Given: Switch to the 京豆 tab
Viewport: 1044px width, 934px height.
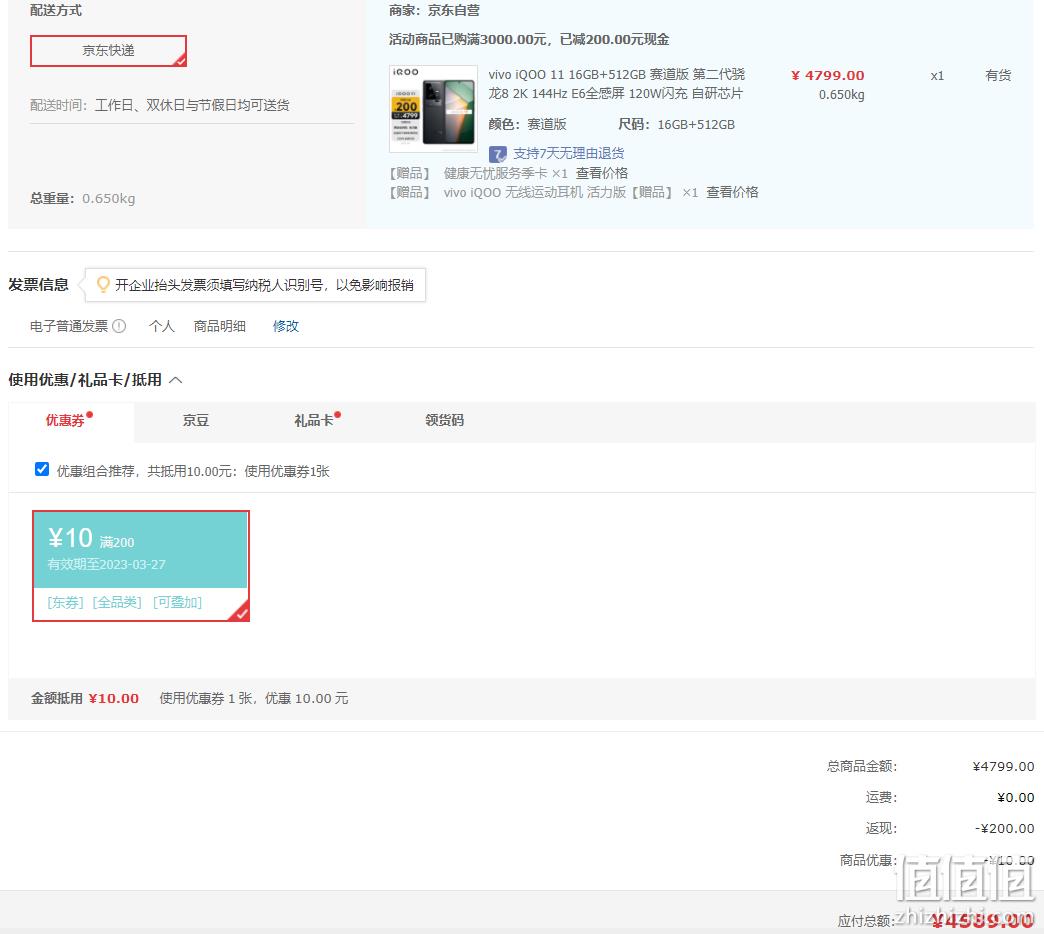Looking at the screenshot, I should [x=196, y=421].
